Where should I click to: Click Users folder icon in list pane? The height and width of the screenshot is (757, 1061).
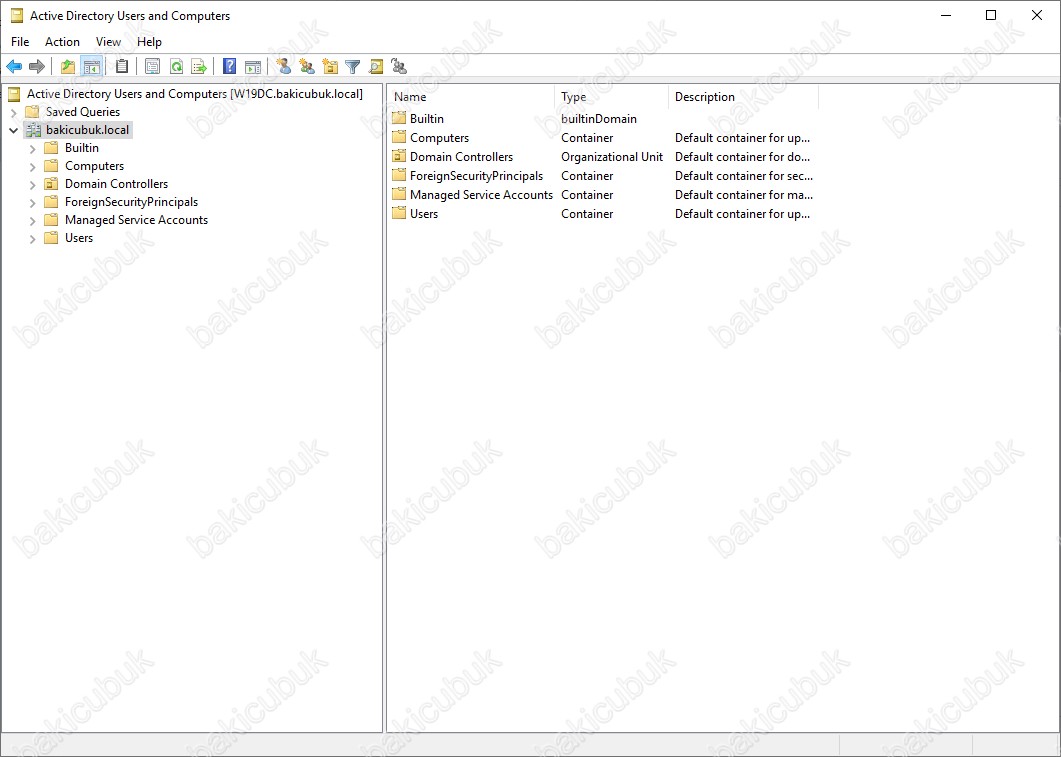point(399,213)
